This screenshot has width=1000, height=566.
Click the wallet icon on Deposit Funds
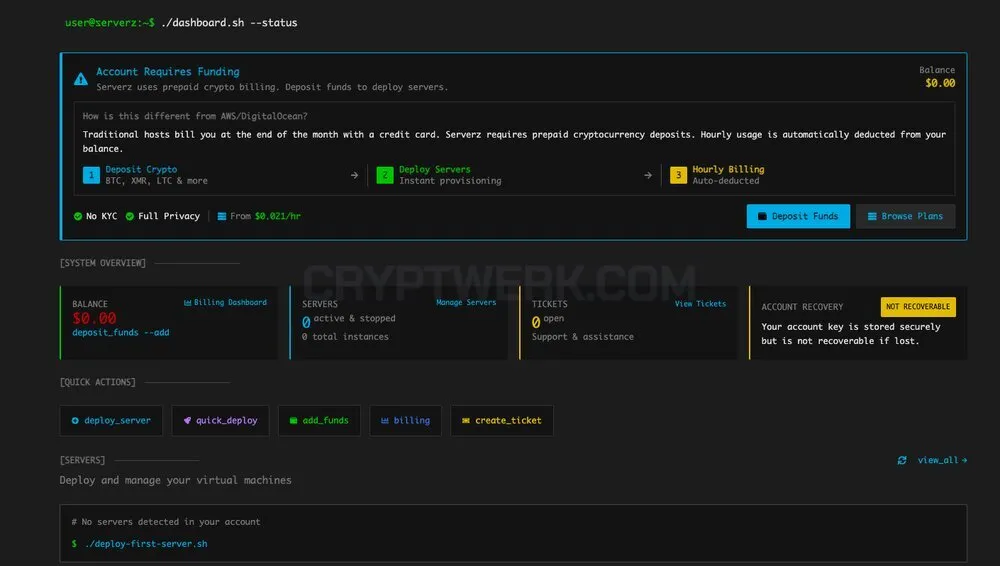(x=761, y=216)
